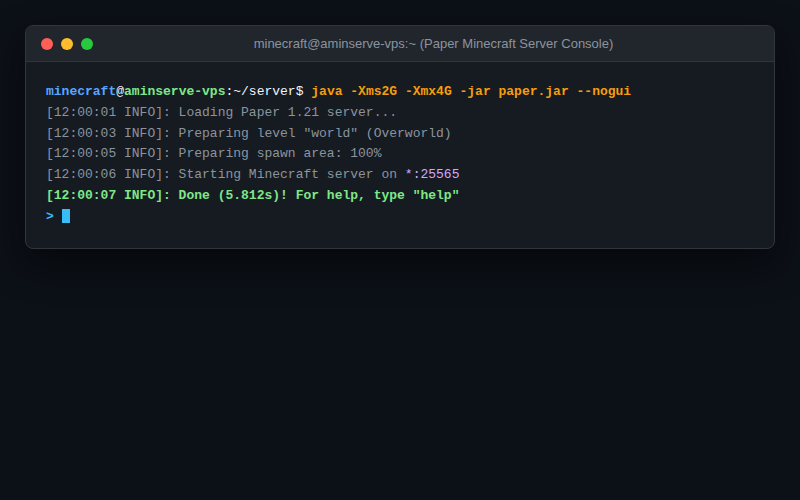Click paper.jar in the command line
This screenshot has height=500, width=800.
coord(533,91)
